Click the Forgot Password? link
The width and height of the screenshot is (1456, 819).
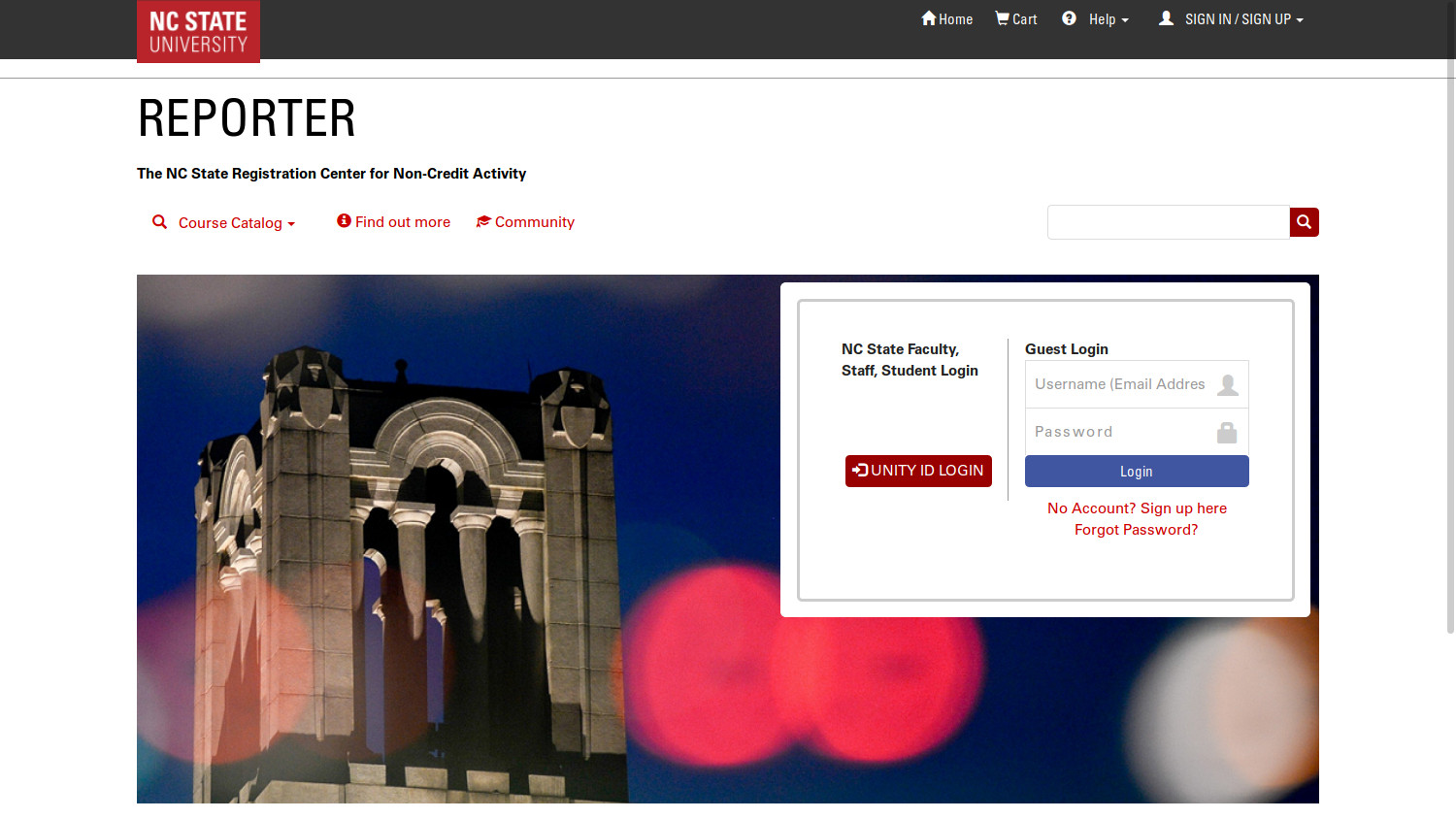click(1136, 529)
